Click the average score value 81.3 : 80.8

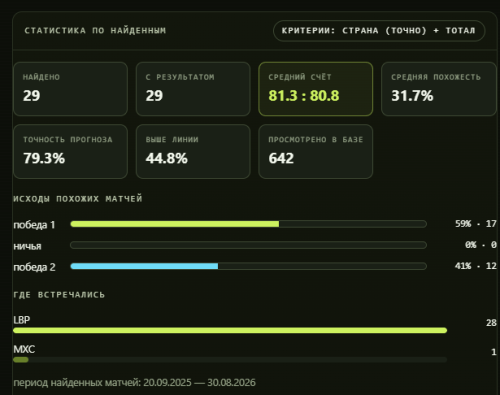point(304,96)
